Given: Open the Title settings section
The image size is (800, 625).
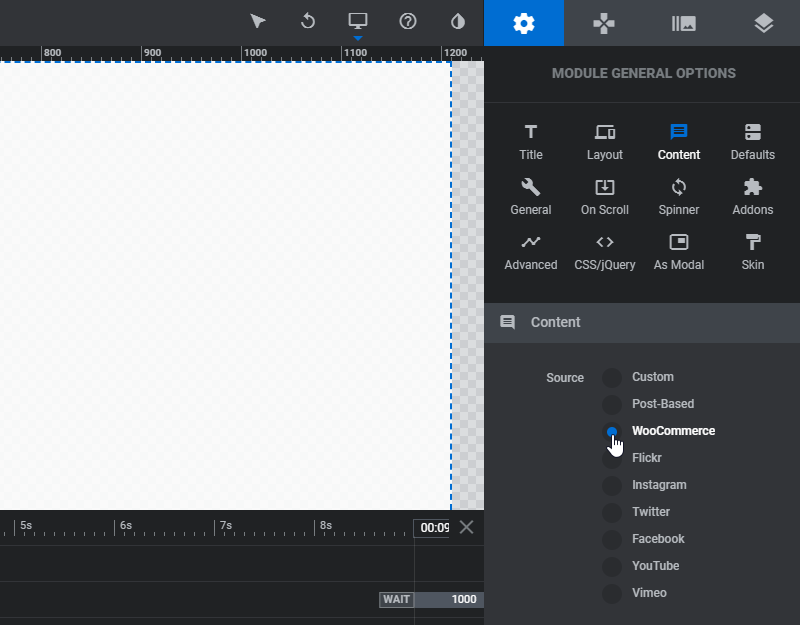Looking at the screenshot, I should tap(531, 142).
